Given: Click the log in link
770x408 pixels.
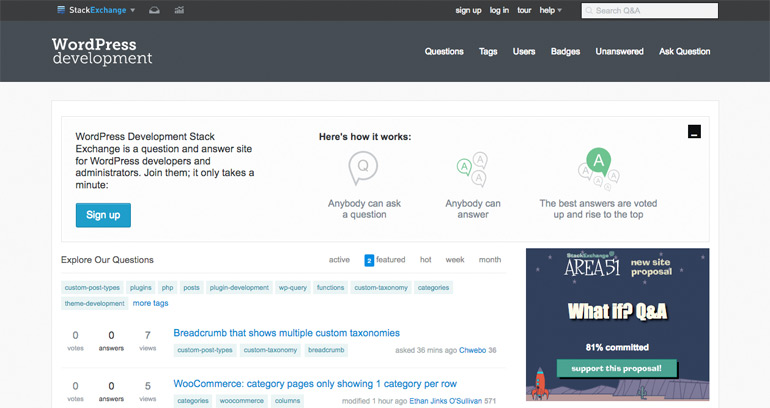Looking at the screenshot, I should click(499, 10).
